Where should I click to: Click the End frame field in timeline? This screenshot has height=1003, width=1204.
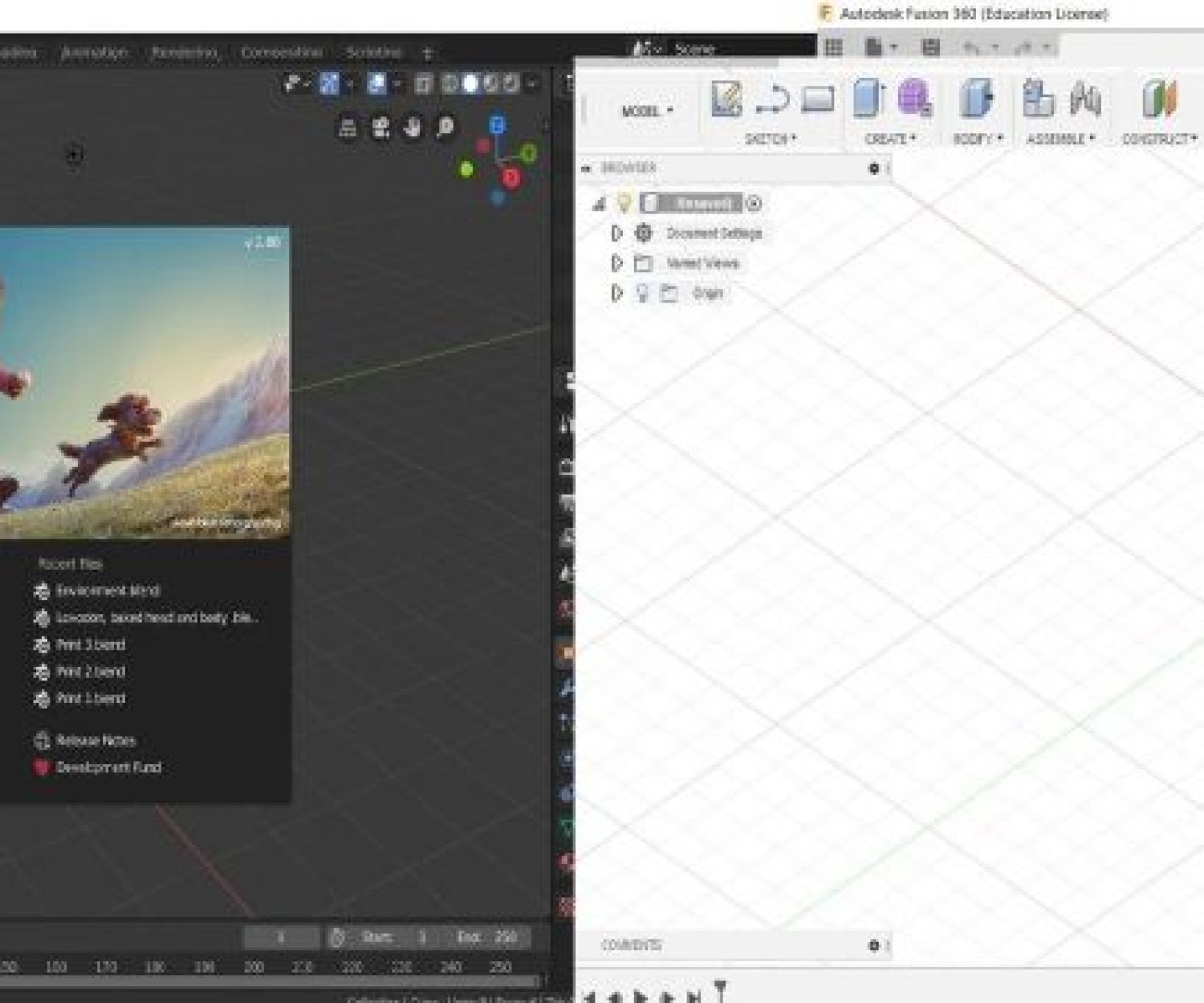pos(487,937)
